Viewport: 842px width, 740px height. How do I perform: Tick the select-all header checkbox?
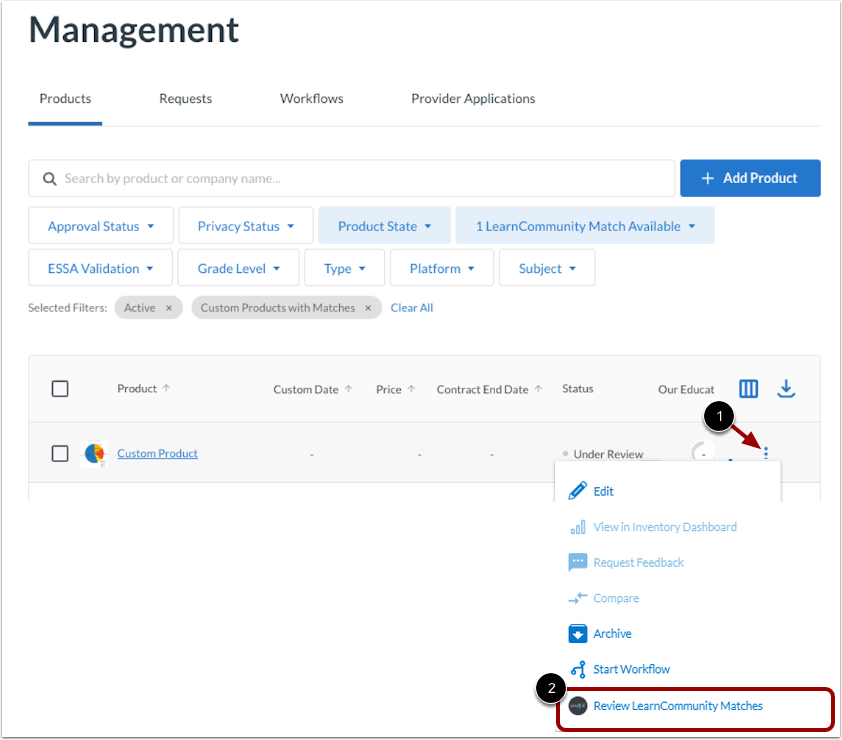pos(60,389)
